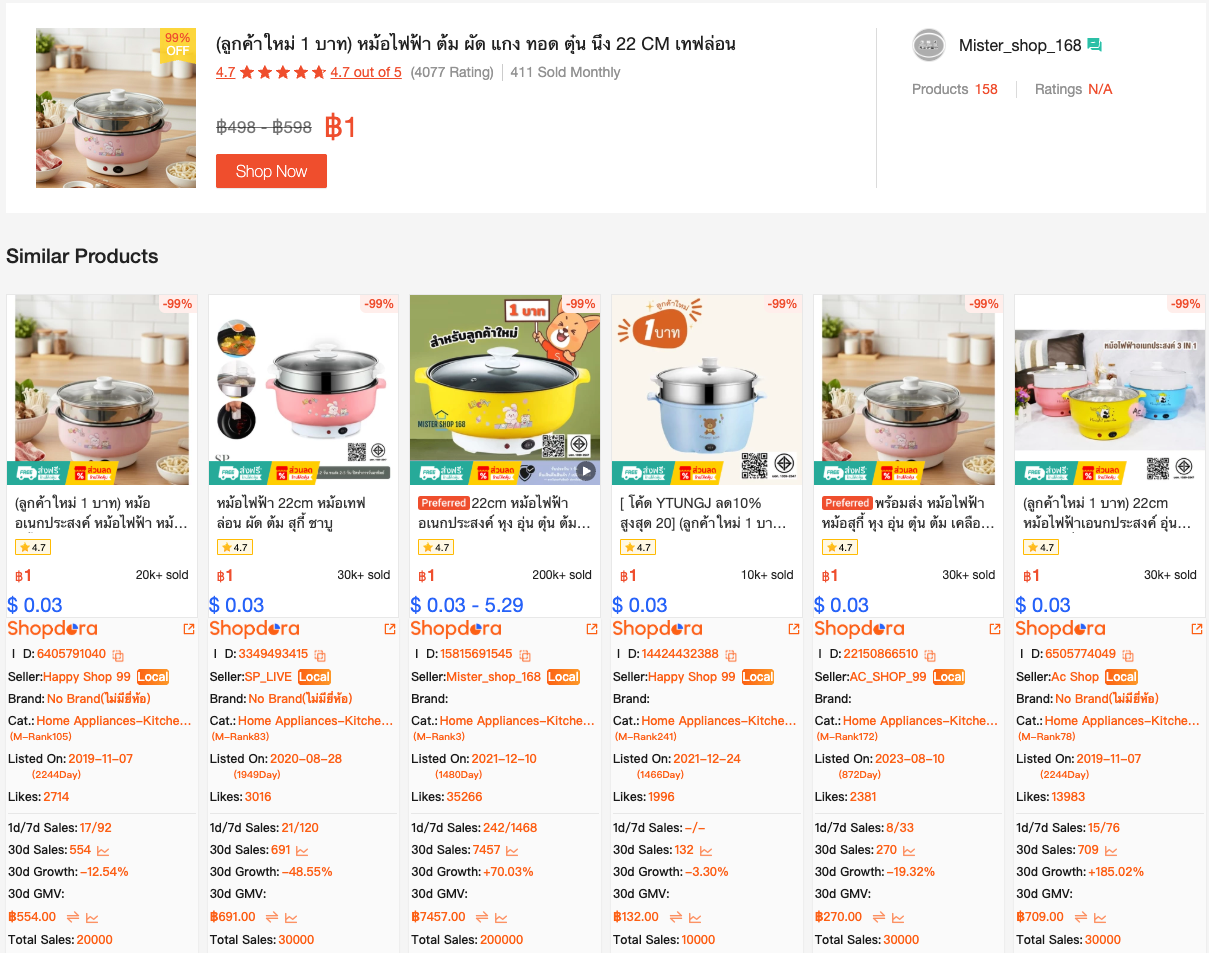Click the currency swap icon next to ฿132.00

point(674,917)
